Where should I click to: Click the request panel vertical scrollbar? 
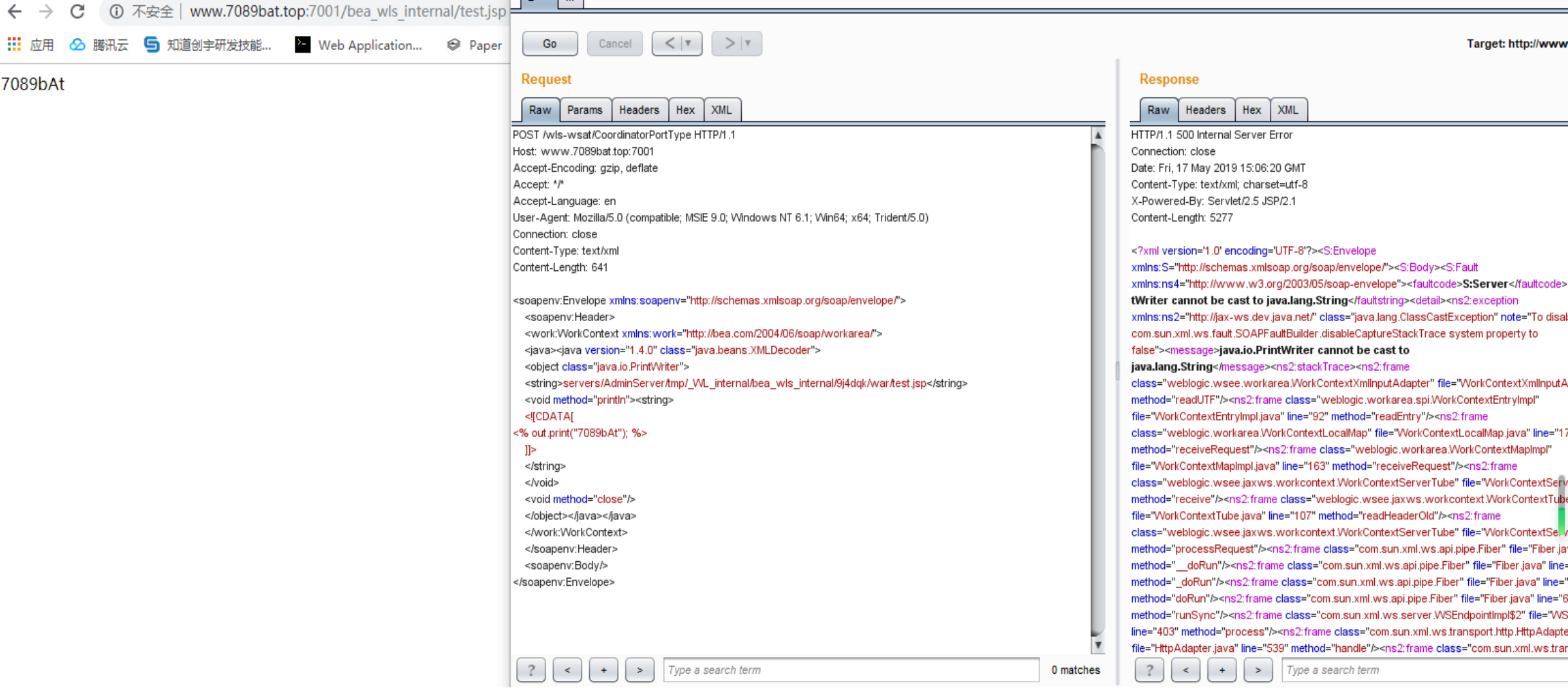pos(1098,386)
